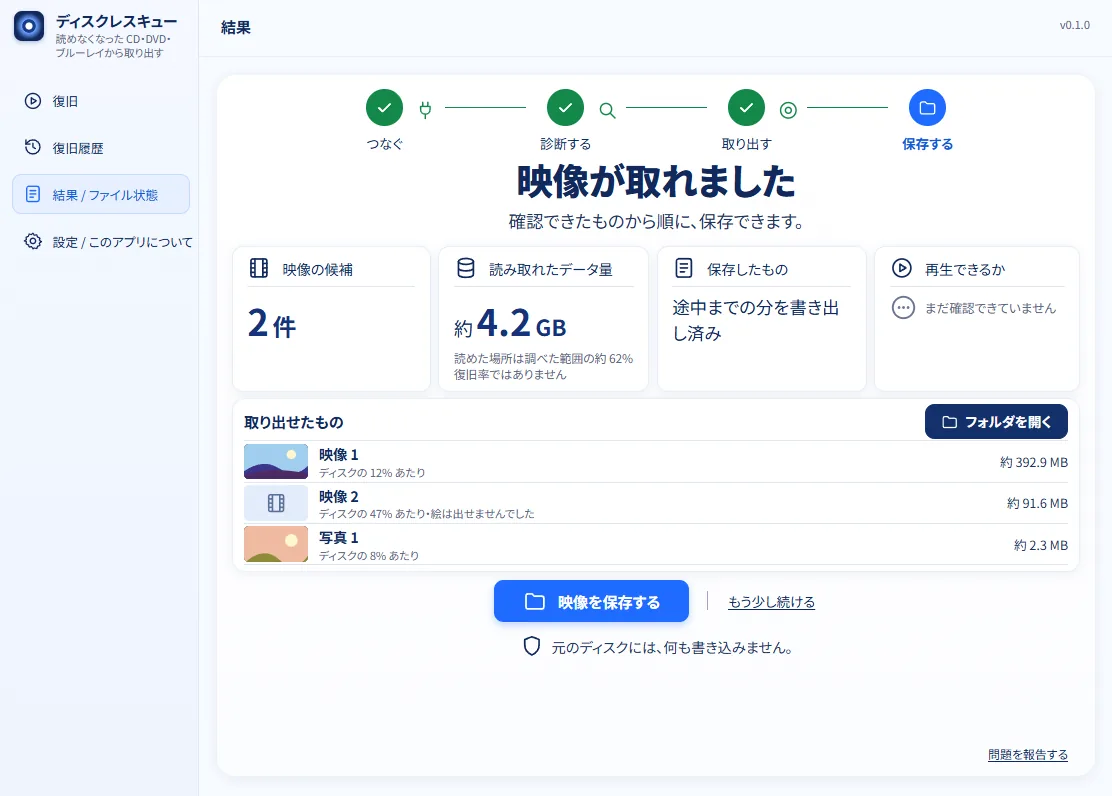
Task: Open 復旧履歴 in the sidebar
Action: click(x=101, y=148)
